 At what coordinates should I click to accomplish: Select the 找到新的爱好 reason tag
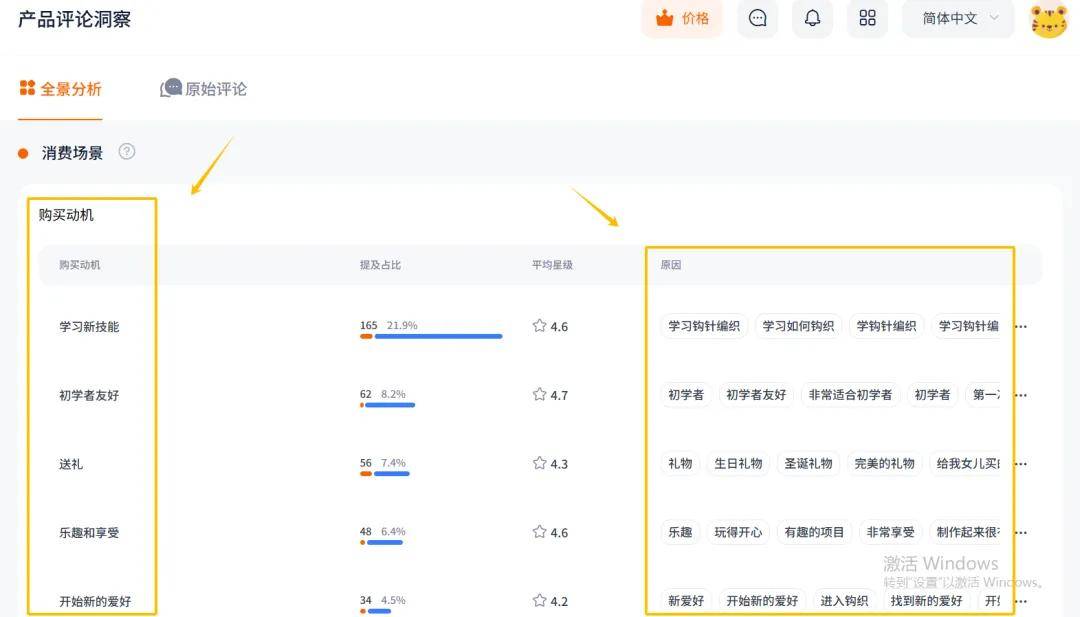[x=926, y=600]
